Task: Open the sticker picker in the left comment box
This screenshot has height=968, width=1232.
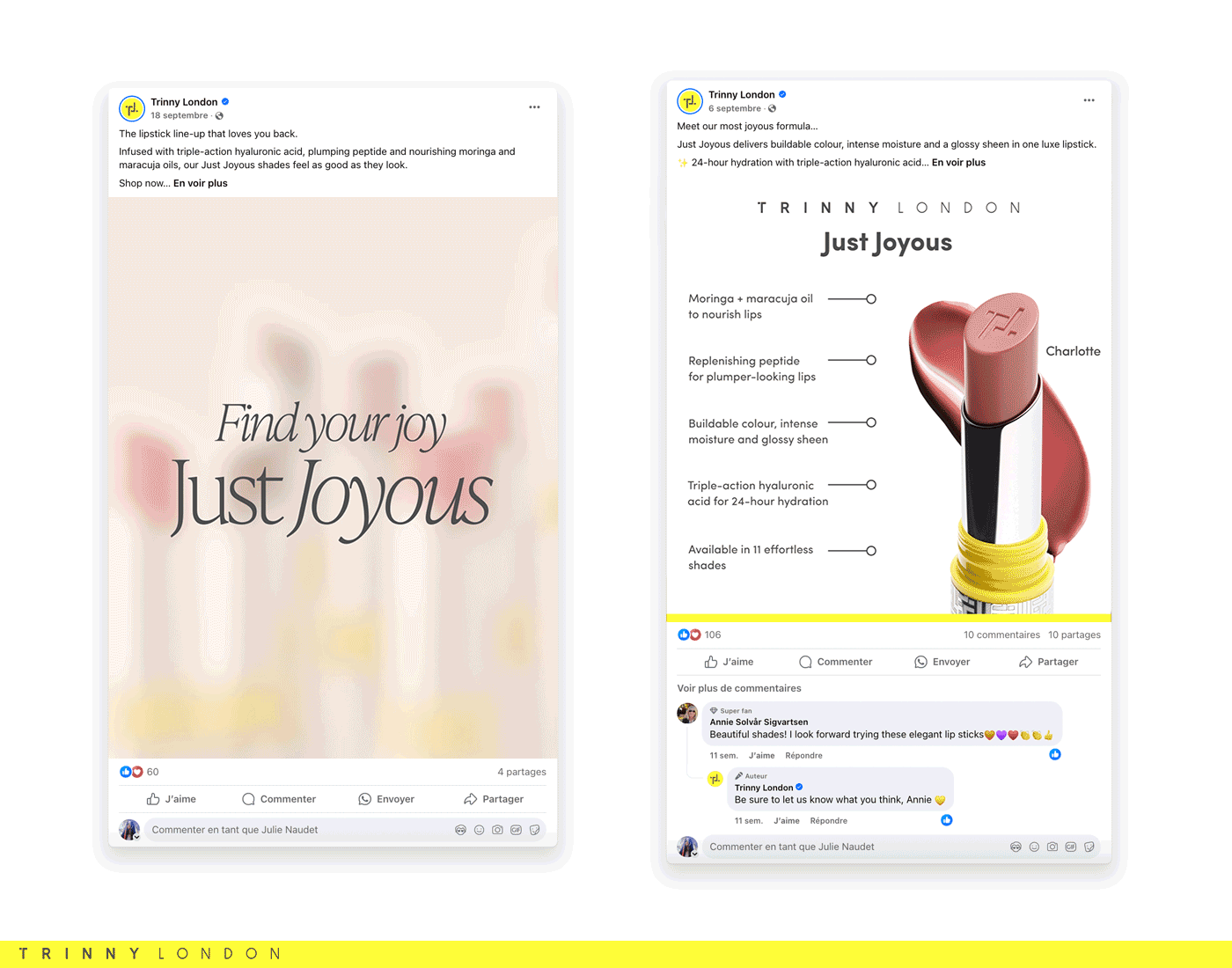Action: [534, 830]
